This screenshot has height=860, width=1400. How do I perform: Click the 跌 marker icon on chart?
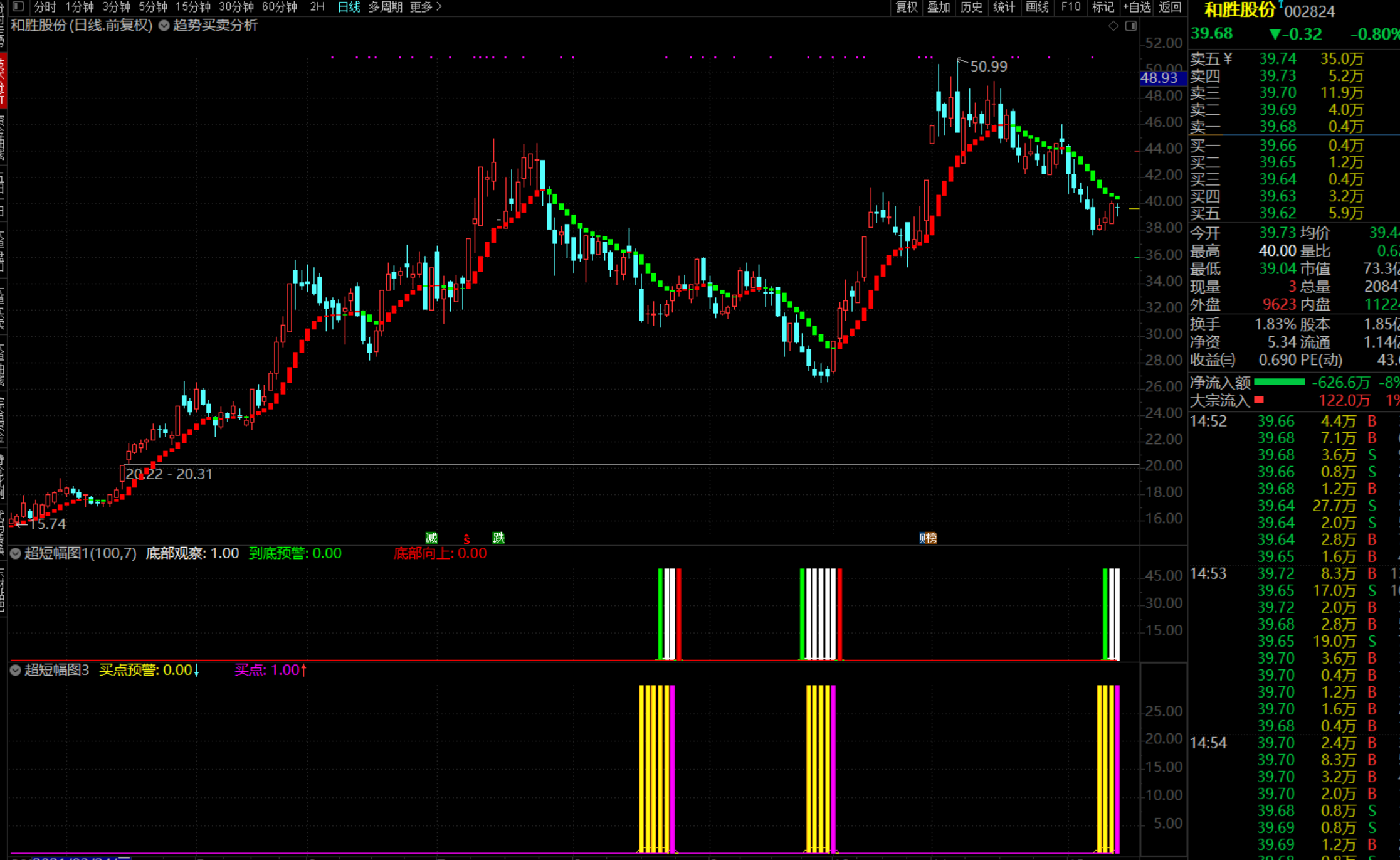[x=498, y=538]
